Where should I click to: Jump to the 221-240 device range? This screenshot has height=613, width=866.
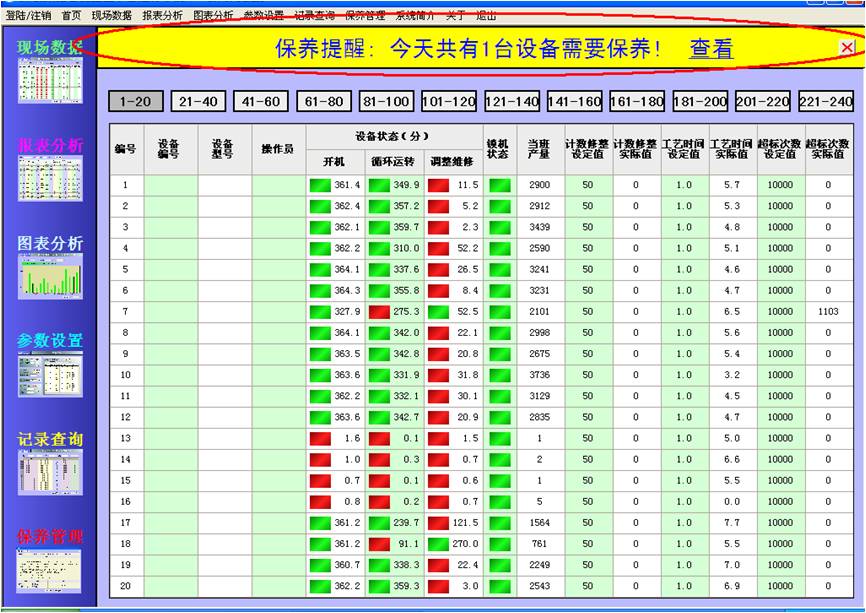click(826, 101)
